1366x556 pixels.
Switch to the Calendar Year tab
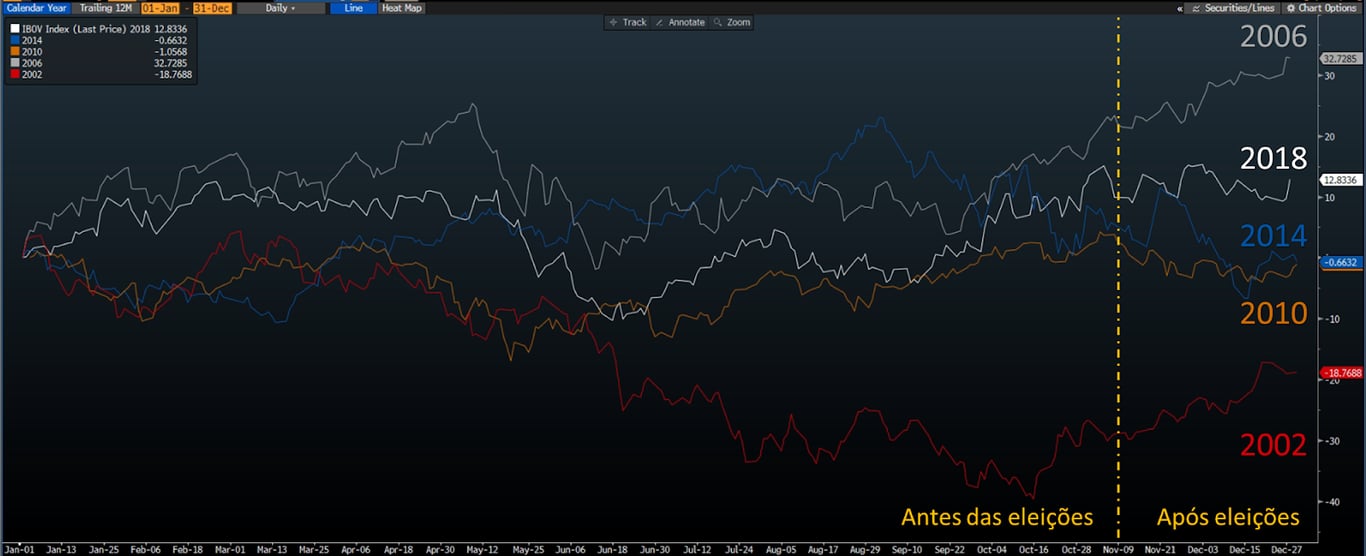(36, 7)
